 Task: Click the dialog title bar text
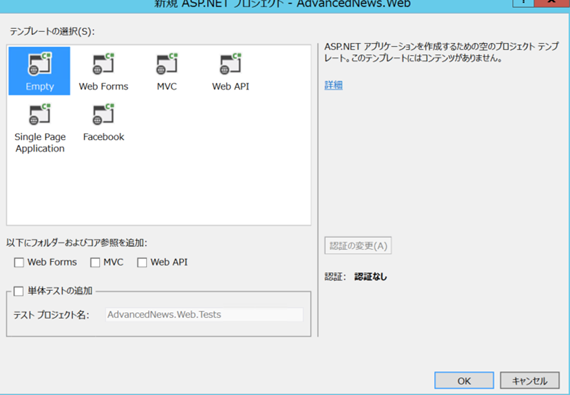[283, 4]
